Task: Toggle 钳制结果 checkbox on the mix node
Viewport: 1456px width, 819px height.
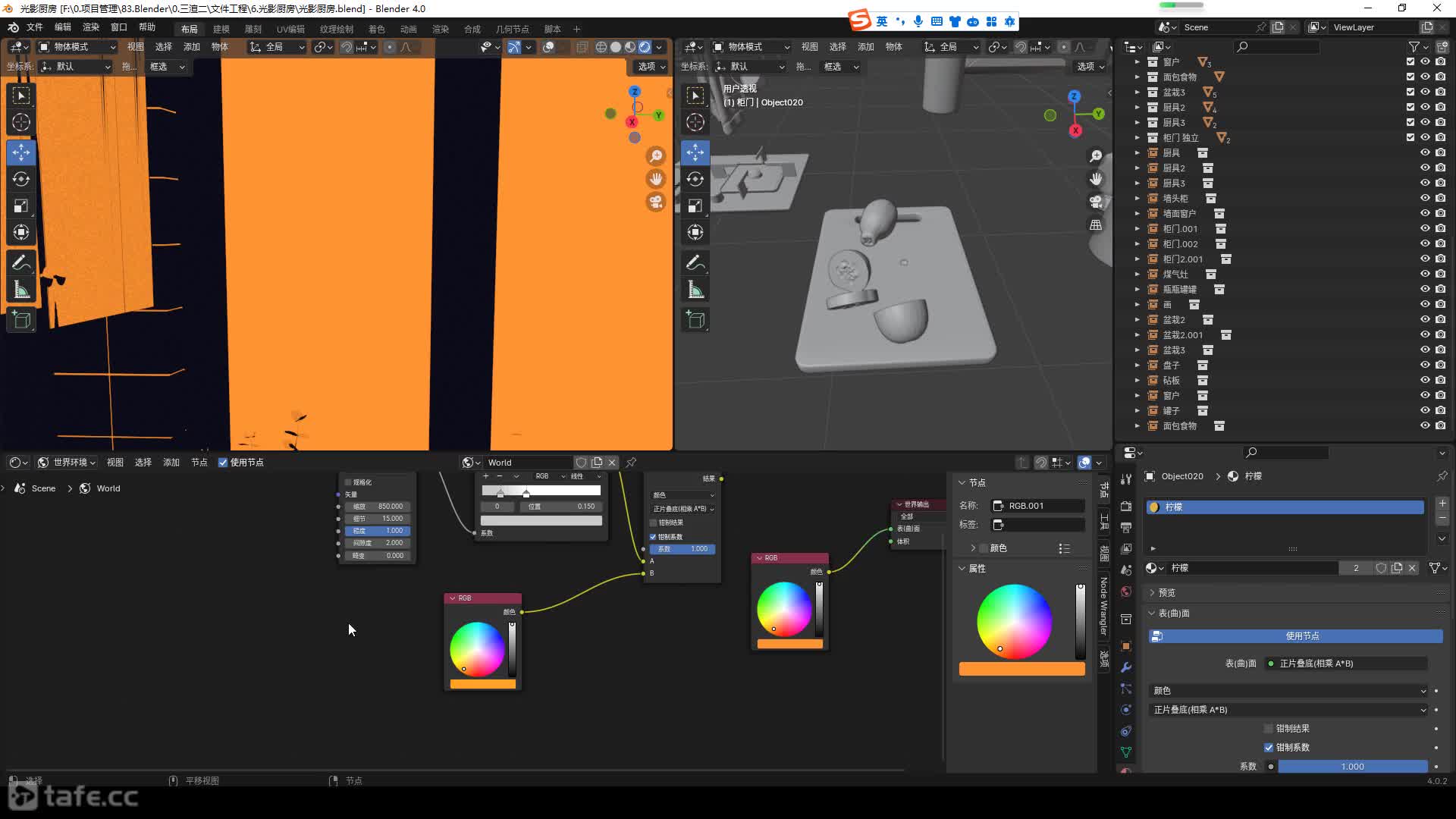Action: click(x=653, y=522)
